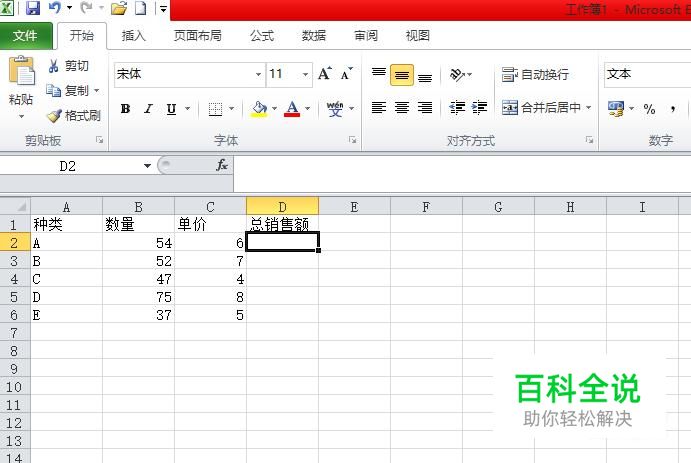Select row 2 header

15,242
